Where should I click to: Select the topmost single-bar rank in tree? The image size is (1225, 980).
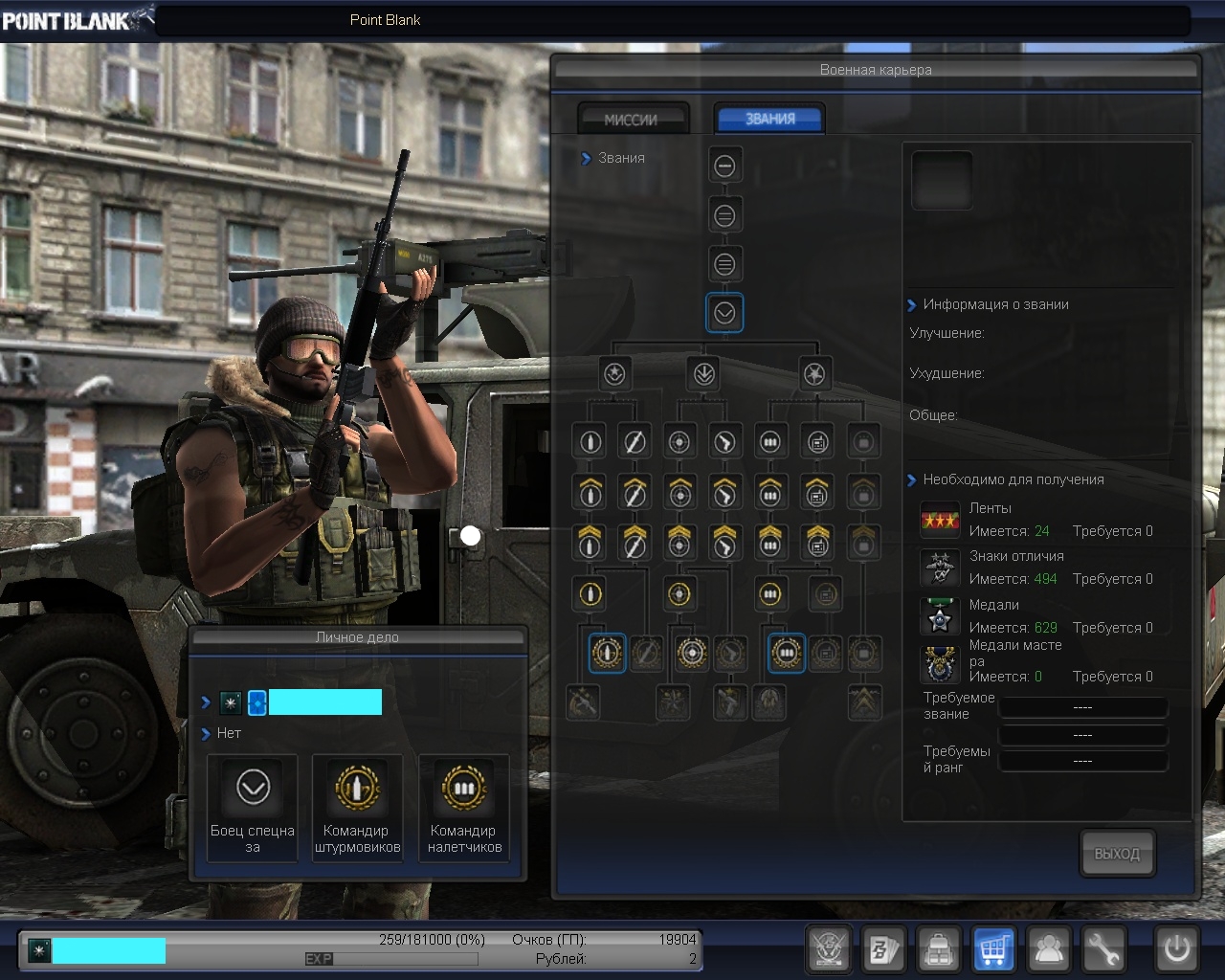(x=724, y=166)
